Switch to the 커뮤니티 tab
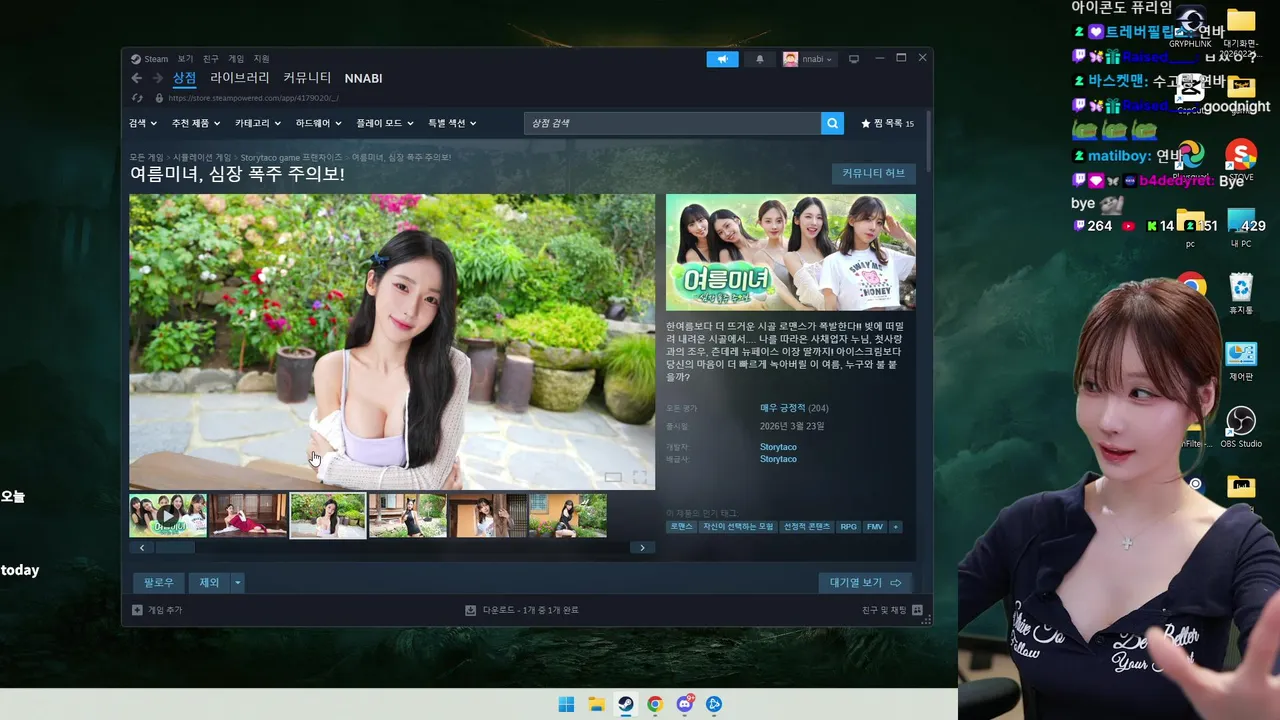 (307, 78)
